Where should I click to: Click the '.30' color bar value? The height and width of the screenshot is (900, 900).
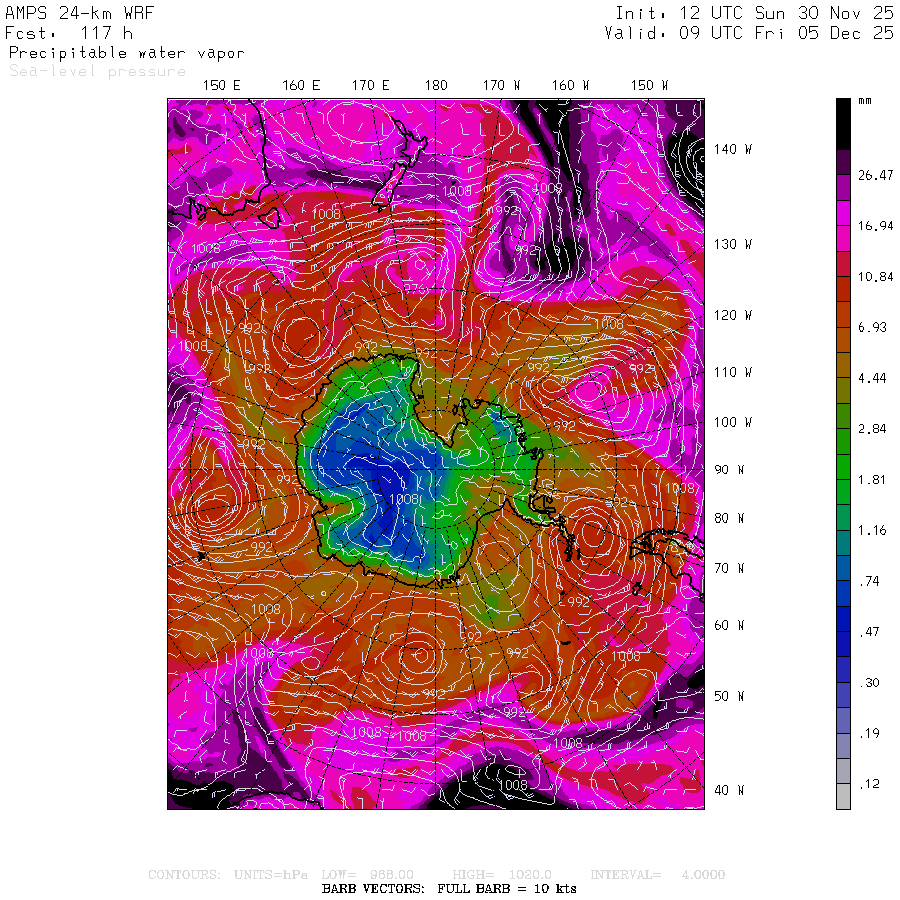pos(870,683)
